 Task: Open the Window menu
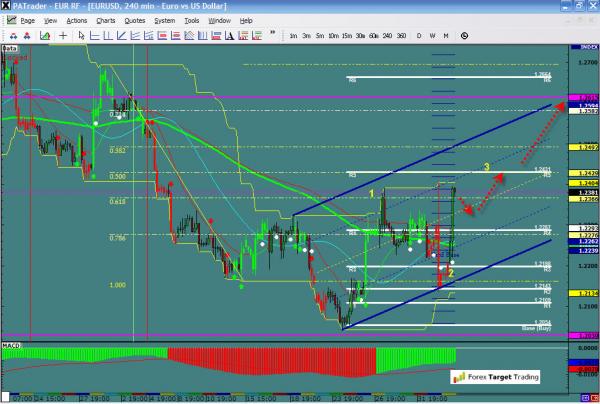tap(220, 21)
